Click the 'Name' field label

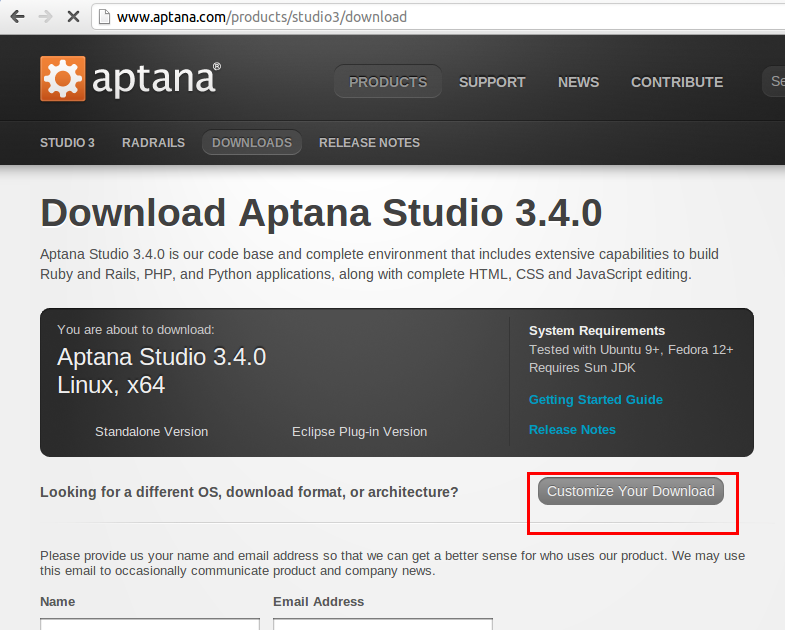click(58, 601)
